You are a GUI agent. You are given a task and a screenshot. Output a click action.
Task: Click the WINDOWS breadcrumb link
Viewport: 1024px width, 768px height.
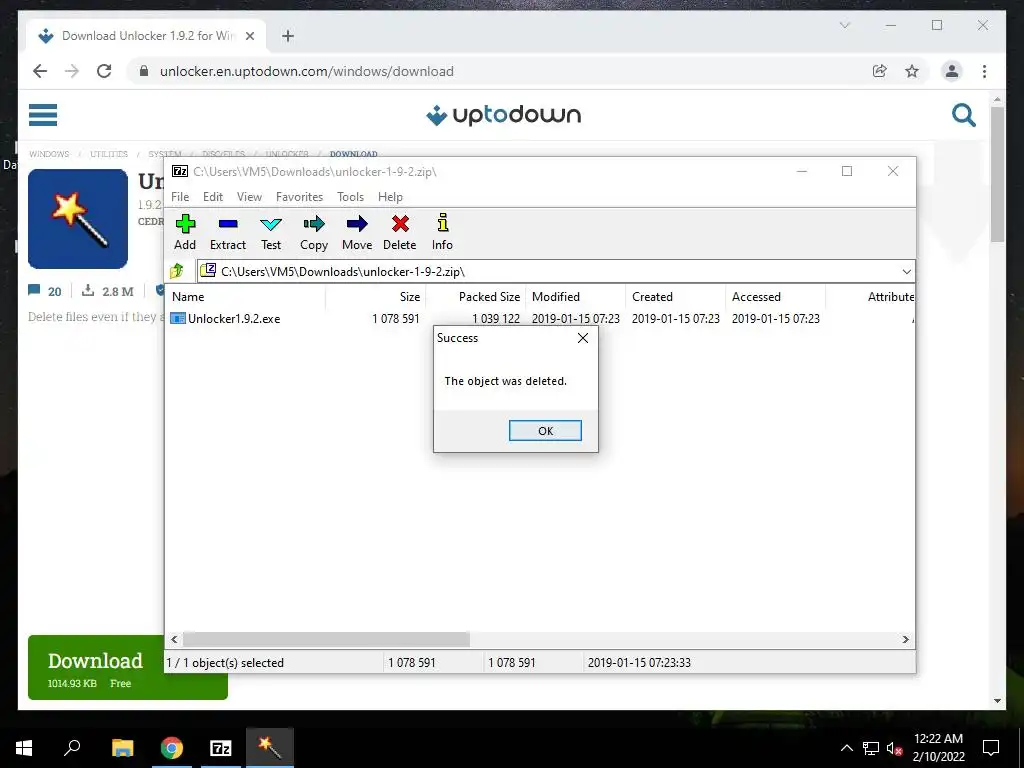(49, 154)
